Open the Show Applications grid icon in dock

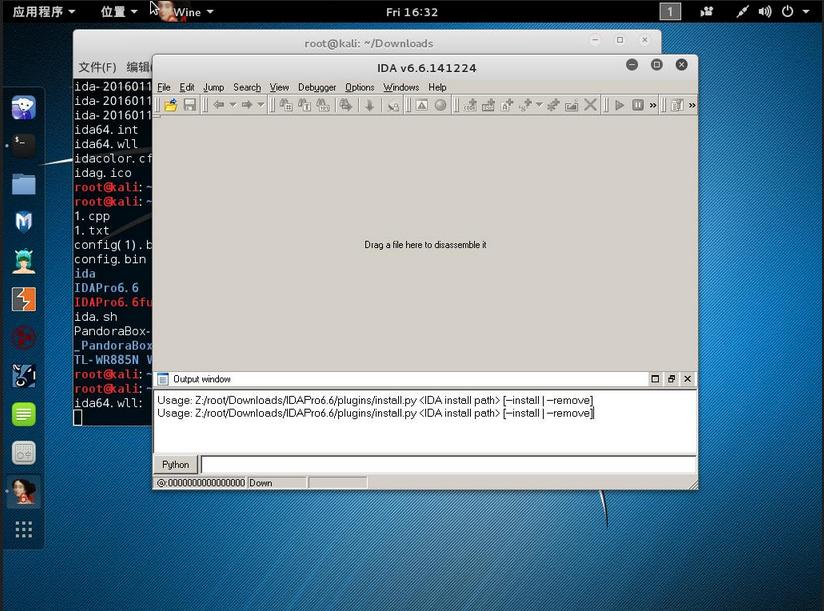24,529
